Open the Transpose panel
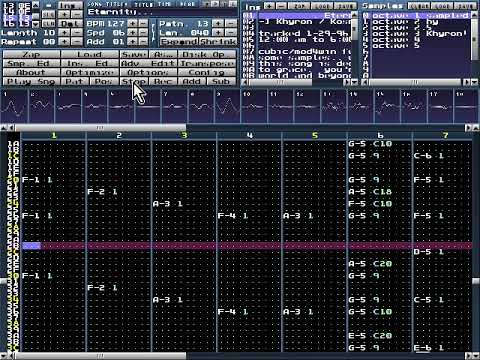 [x=207, y=63]
